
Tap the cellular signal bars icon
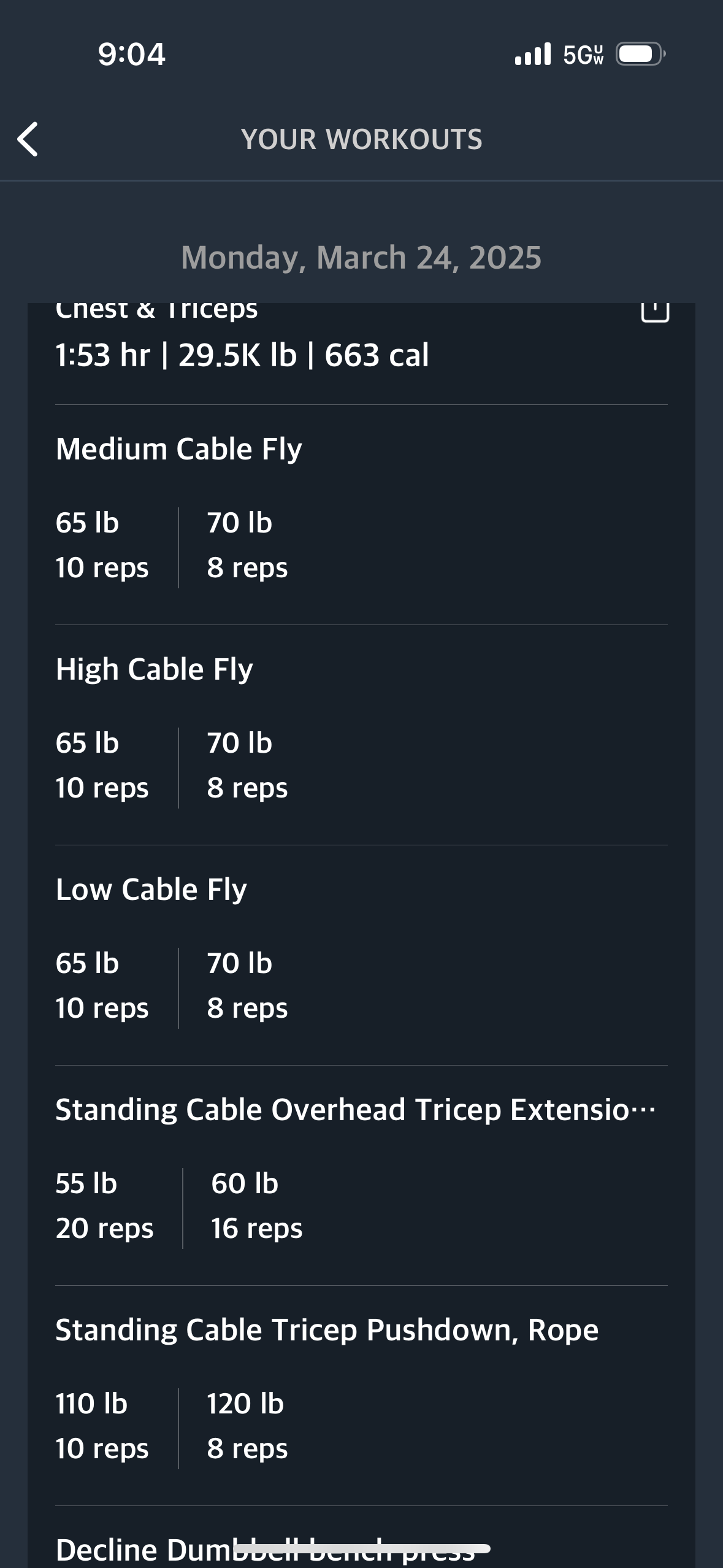tap(532, 54)
